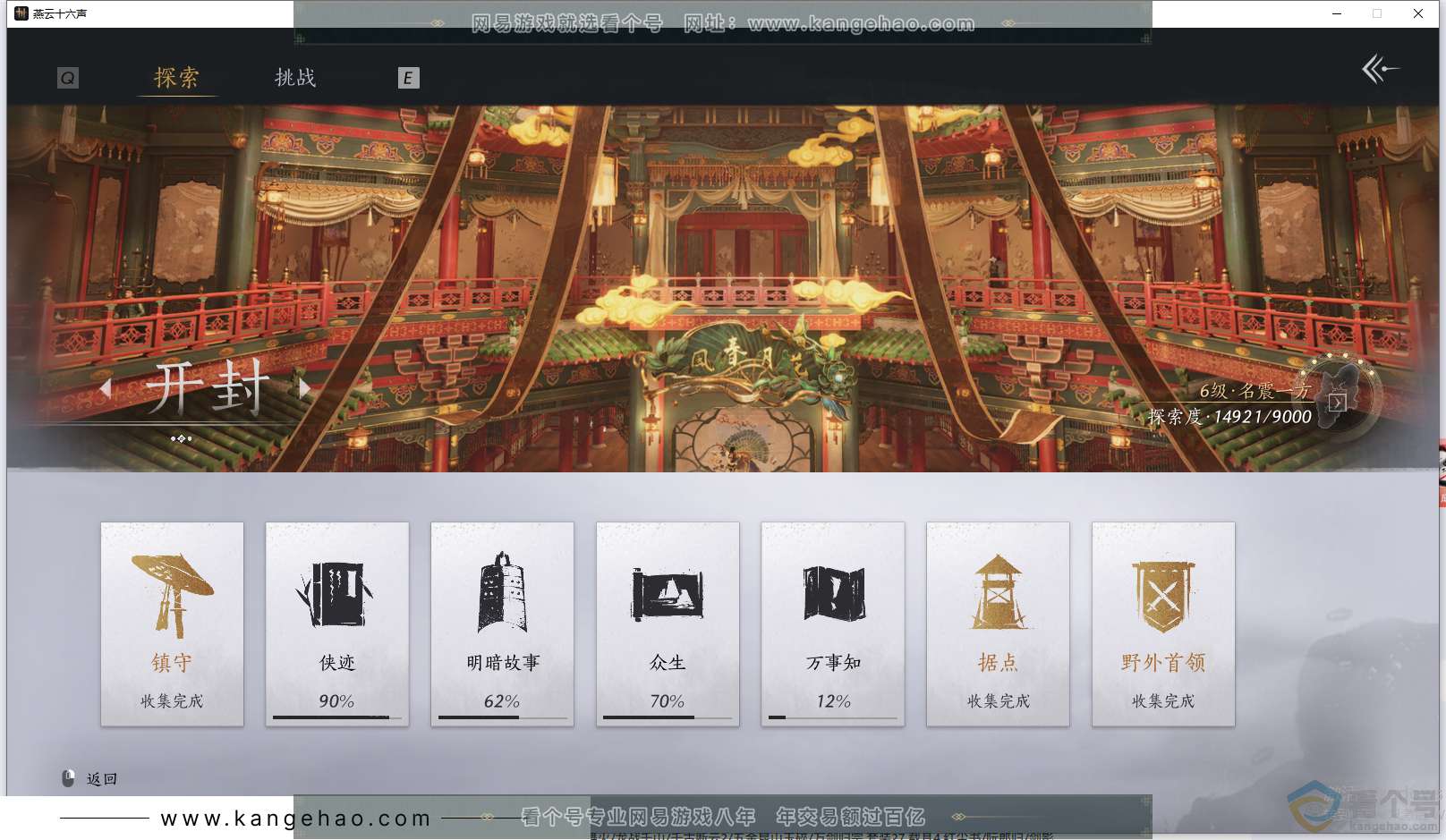Click the region page indicator dots
The height and width of the screenshot is (840, 1446).
pyautogui.click(x=182, y=438)
